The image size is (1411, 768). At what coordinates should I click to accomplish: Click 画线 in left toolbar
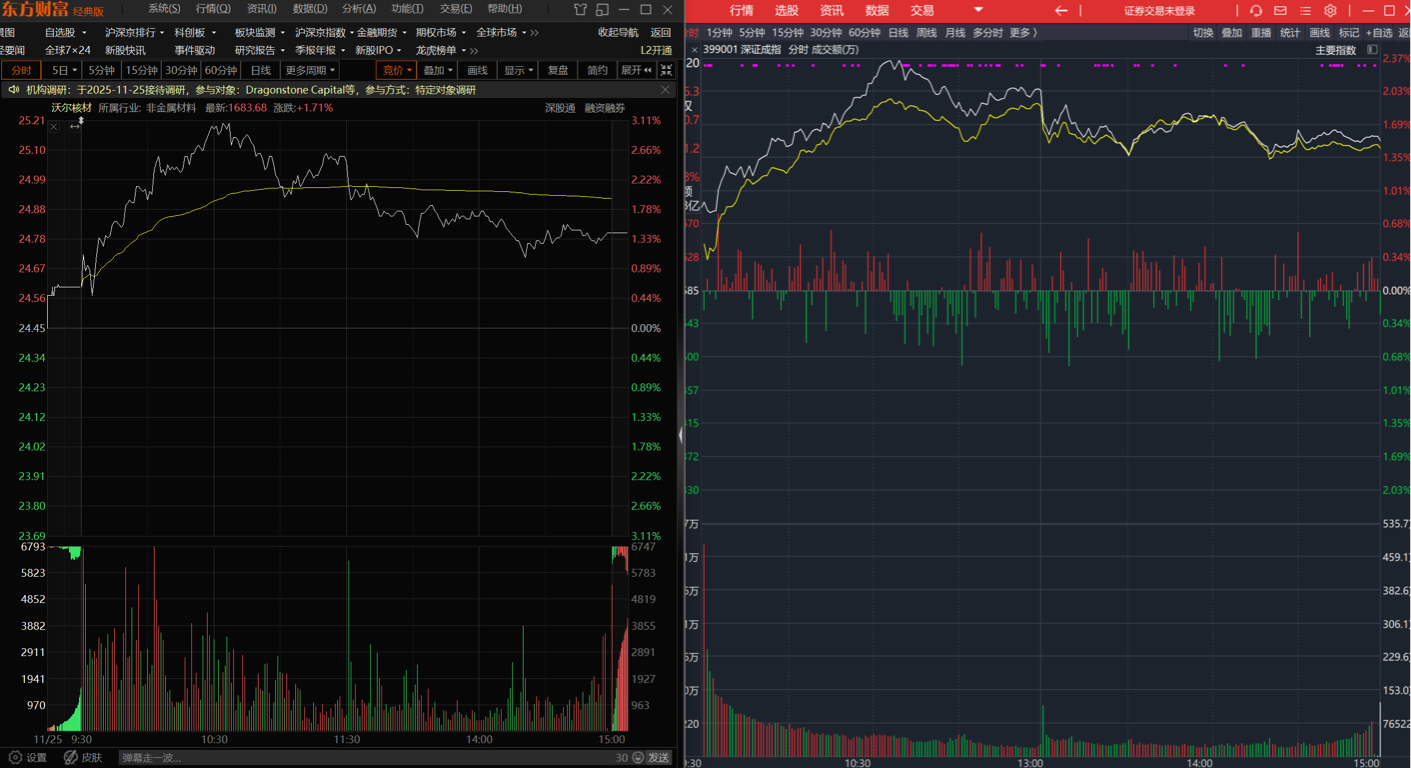click(477, 70)
